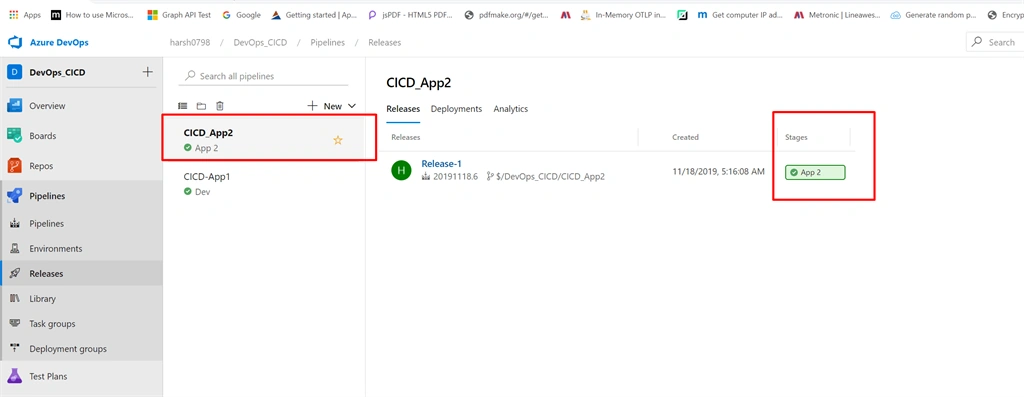Viewport: 1024px width, 397px height.
Task: Click the 11/18/2019, 5:16:08 AM timestamp
Action: [x=718, y=171]
